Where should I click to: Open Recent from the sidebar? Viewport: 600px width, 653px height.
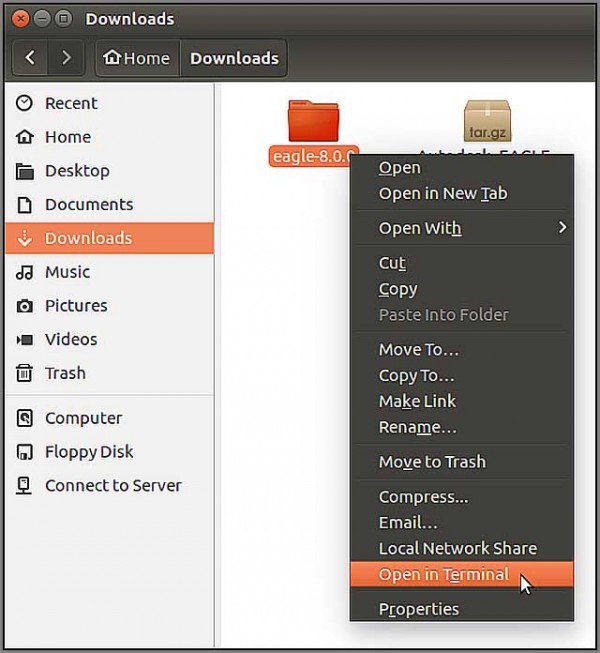point(70,103)
